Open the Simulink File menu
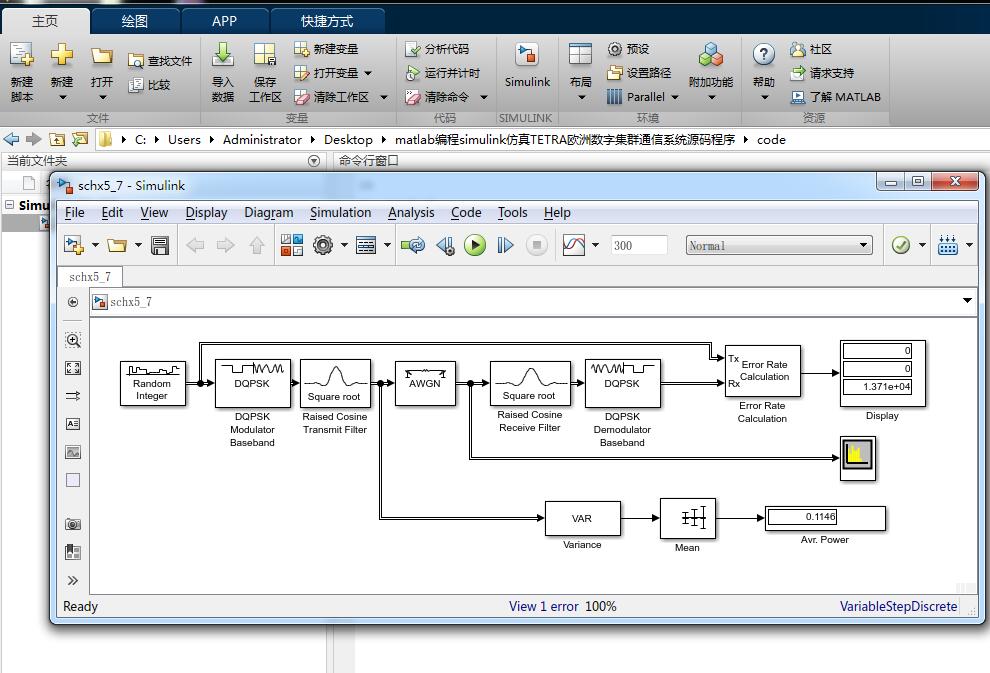Screen dimensions: 990x673 coord(75,213)
